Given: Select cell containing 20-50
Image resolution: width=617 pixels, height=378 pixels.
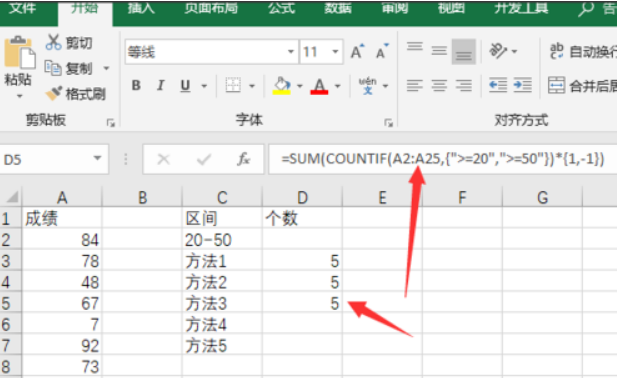Looking at the screenshot, I should click(x=222, y=240).
